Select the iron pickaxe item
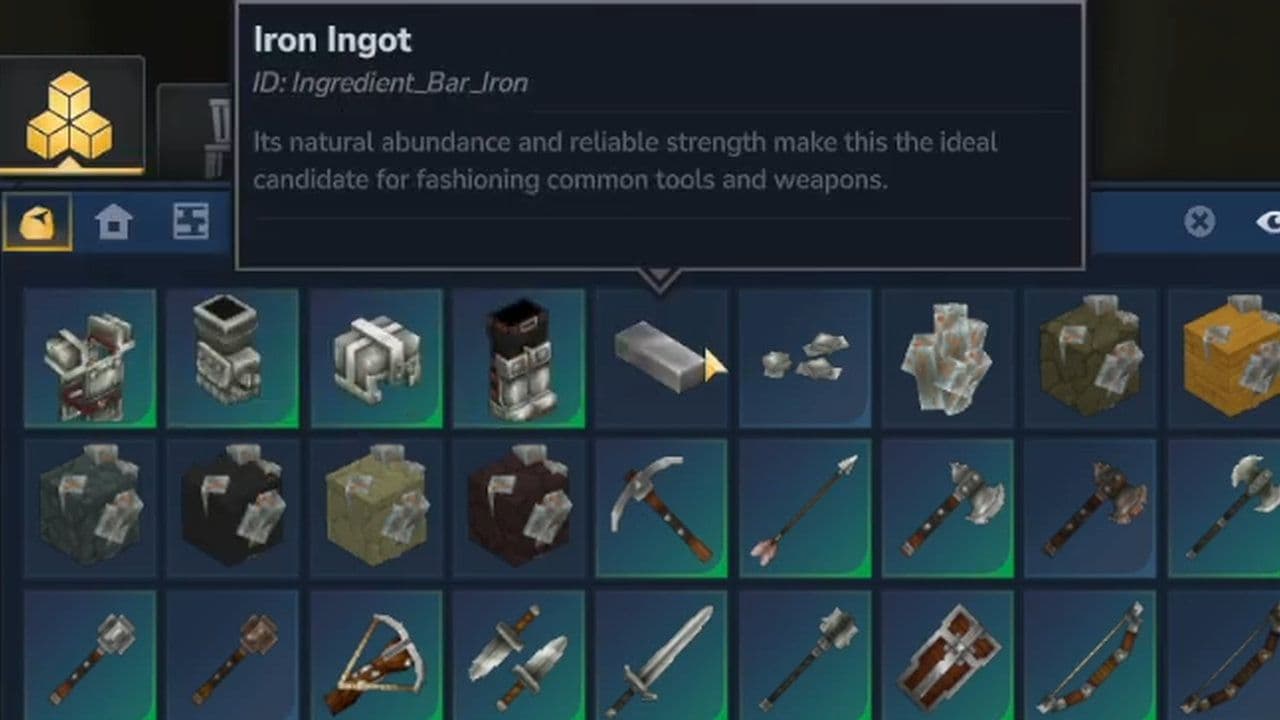 tap(661, 508)
